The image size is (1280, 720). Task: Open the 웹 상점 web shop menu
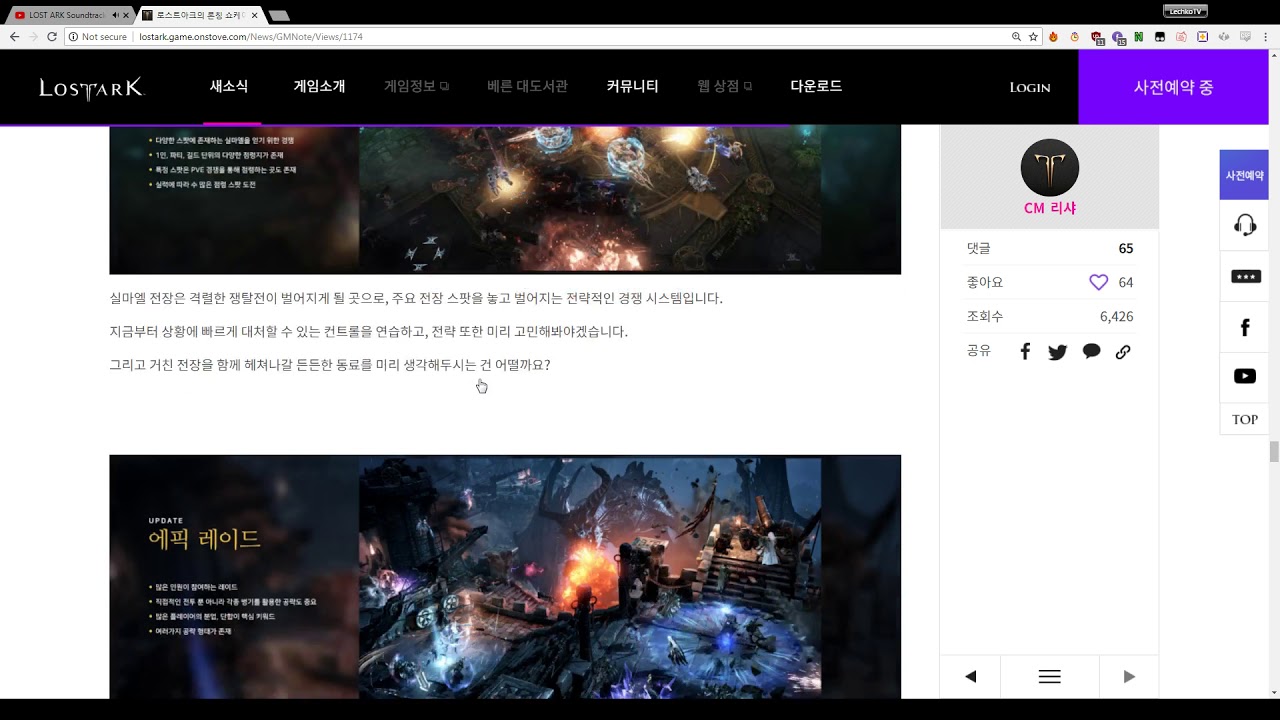pyautogui.click(x=724, y=86)
